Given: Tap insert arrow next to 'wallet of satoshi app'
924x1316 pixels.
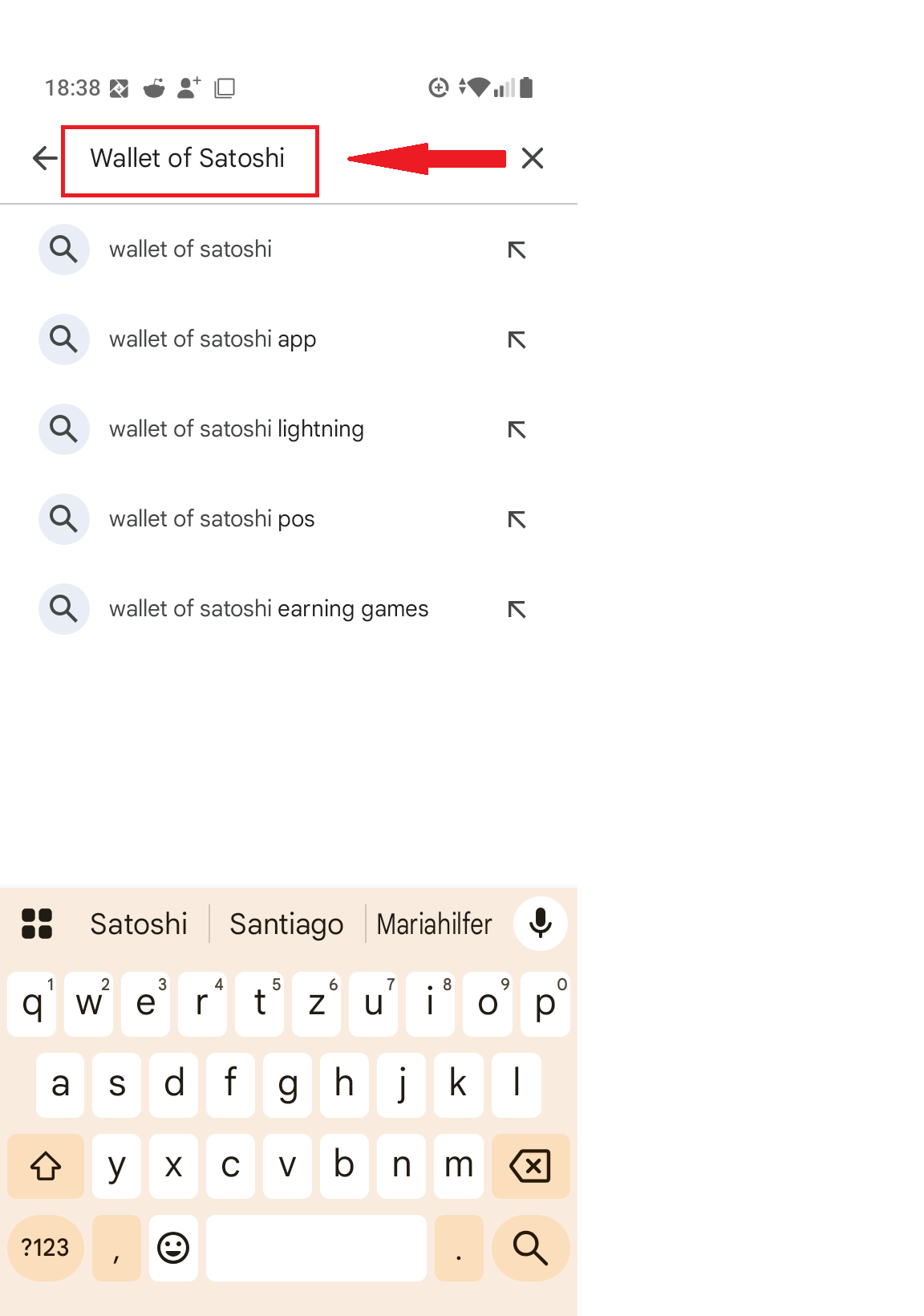Looking at the screenshot, I should click(x=517, y=340).
